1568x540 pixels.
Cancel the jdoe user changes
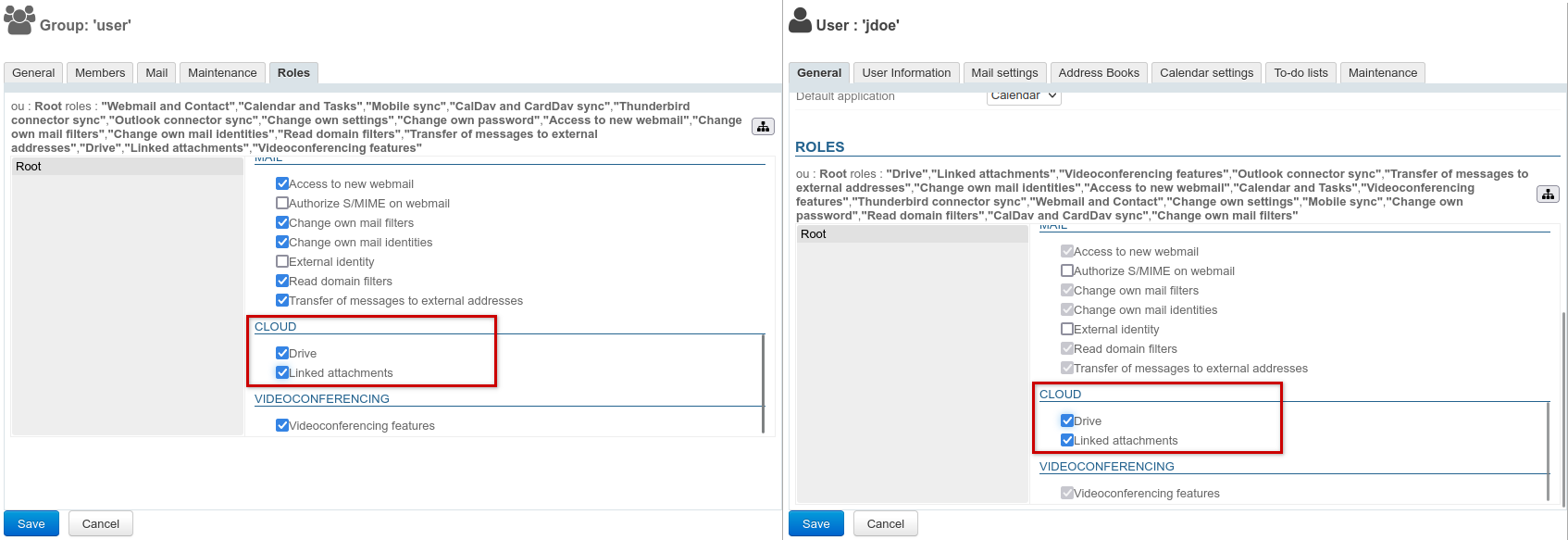coord(885,523)
